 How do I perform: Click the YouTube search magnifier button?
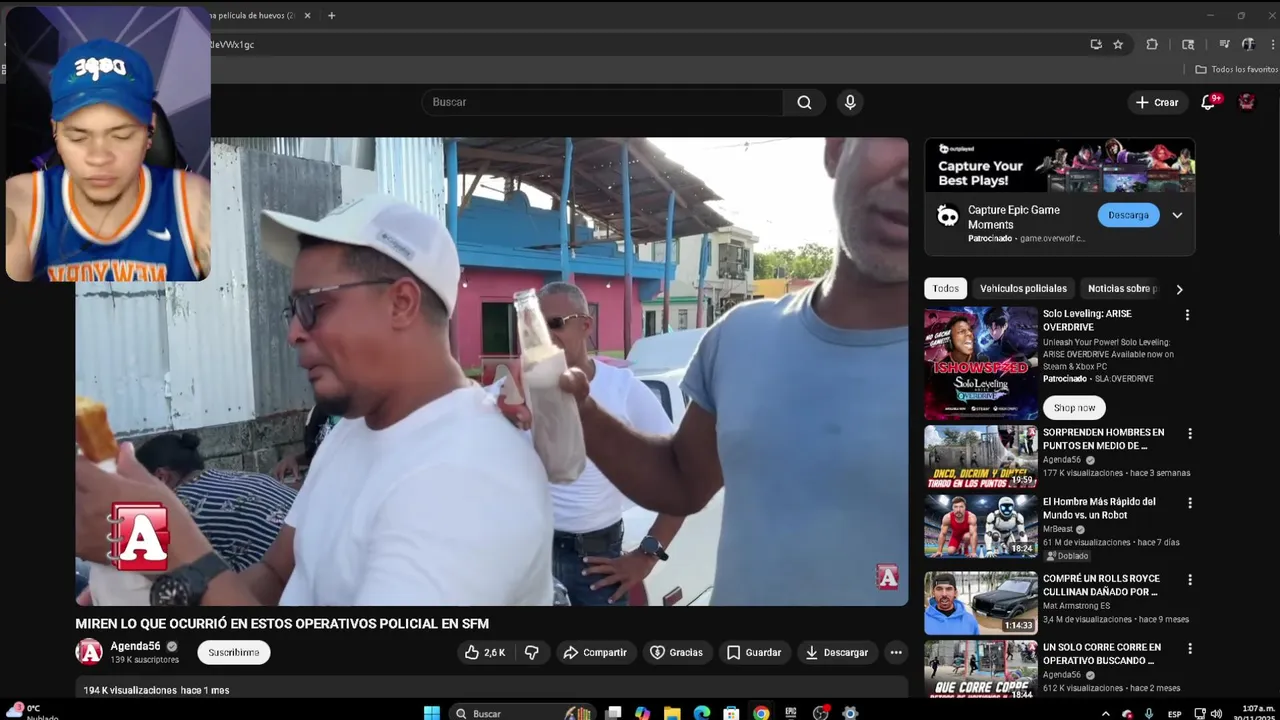804,102
